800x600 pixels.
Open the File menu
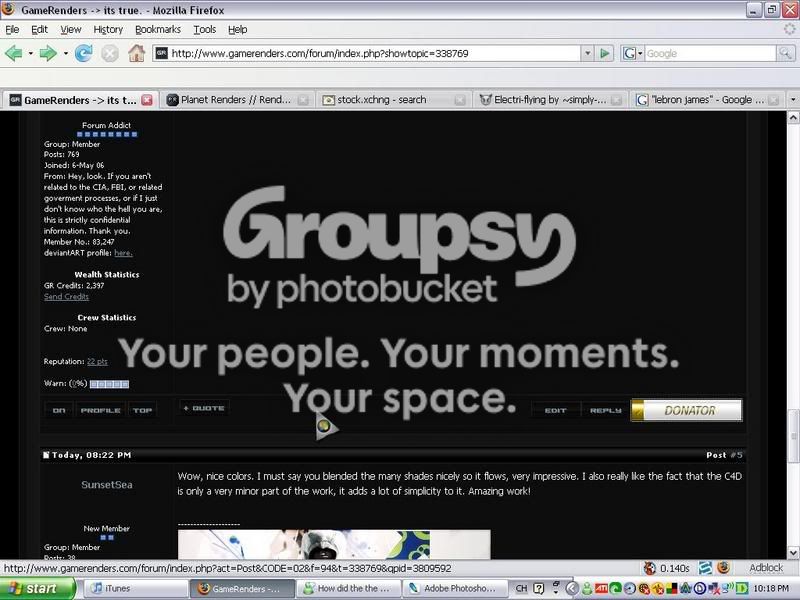(x=12, y=30)
